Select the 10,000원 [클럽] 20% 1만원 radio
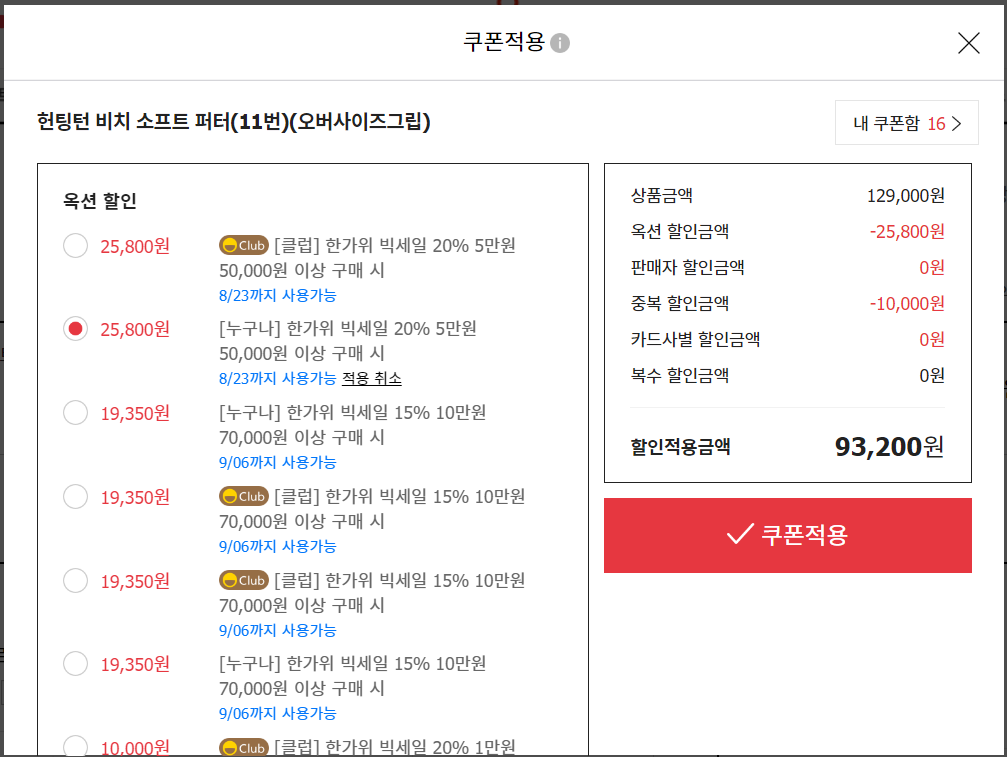1007x757 pixels. point(75,746)
